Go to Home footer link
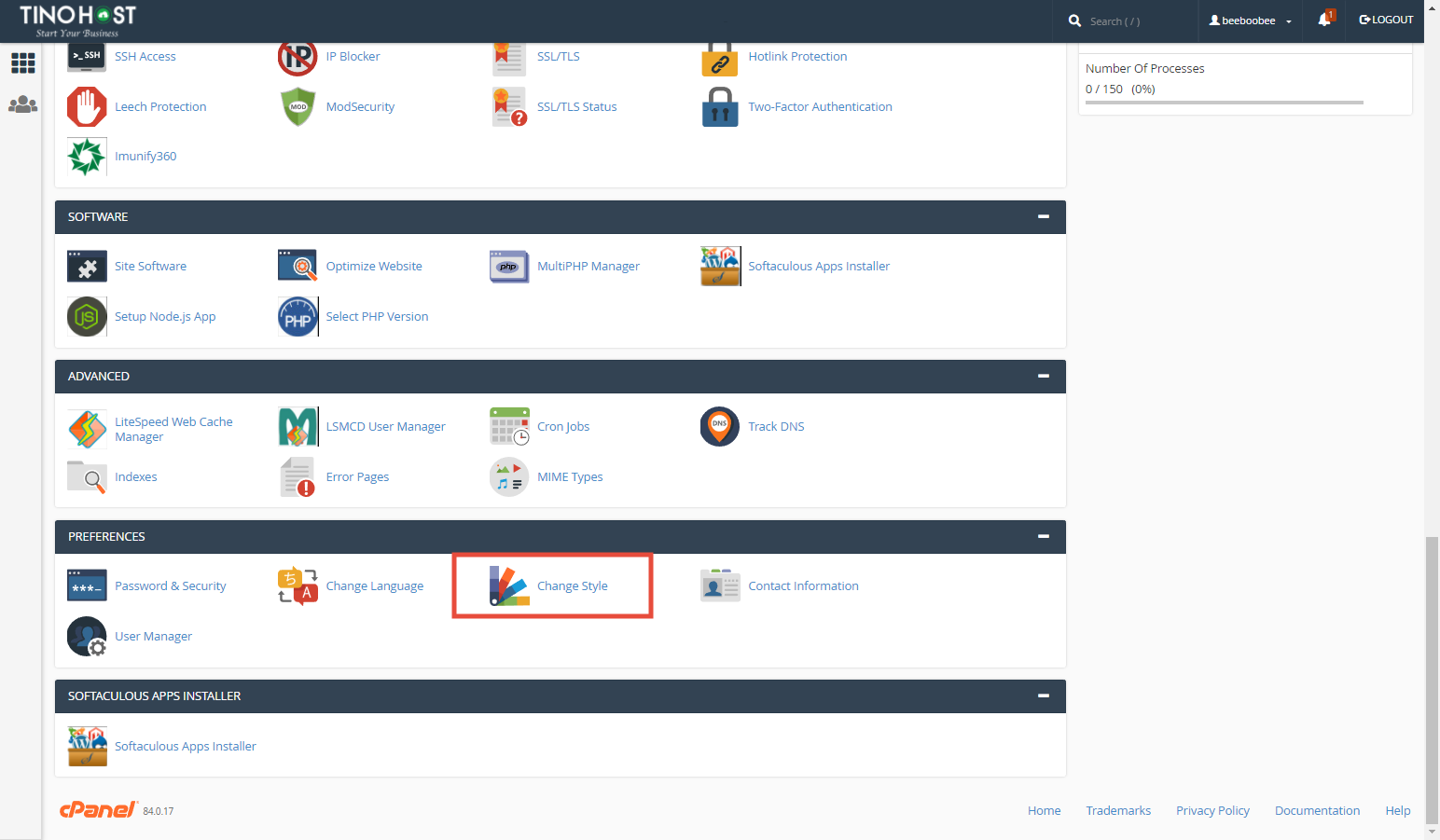This screenshot has width=1440, height=840. pyautogui.click(x=1044, y=811)
